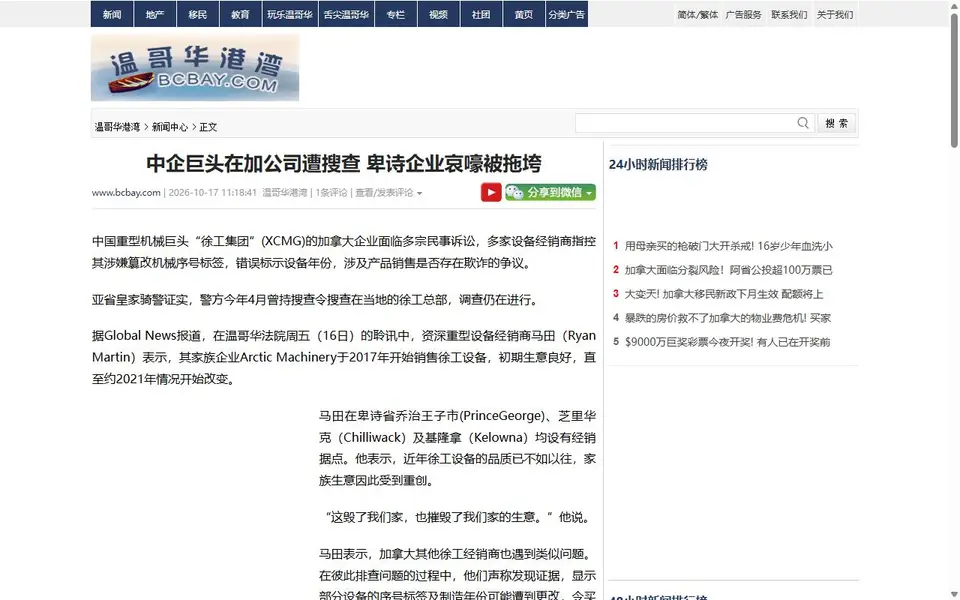
Task: Click the 温哥华港湾 author link under headline
Action: coord(285,192)
